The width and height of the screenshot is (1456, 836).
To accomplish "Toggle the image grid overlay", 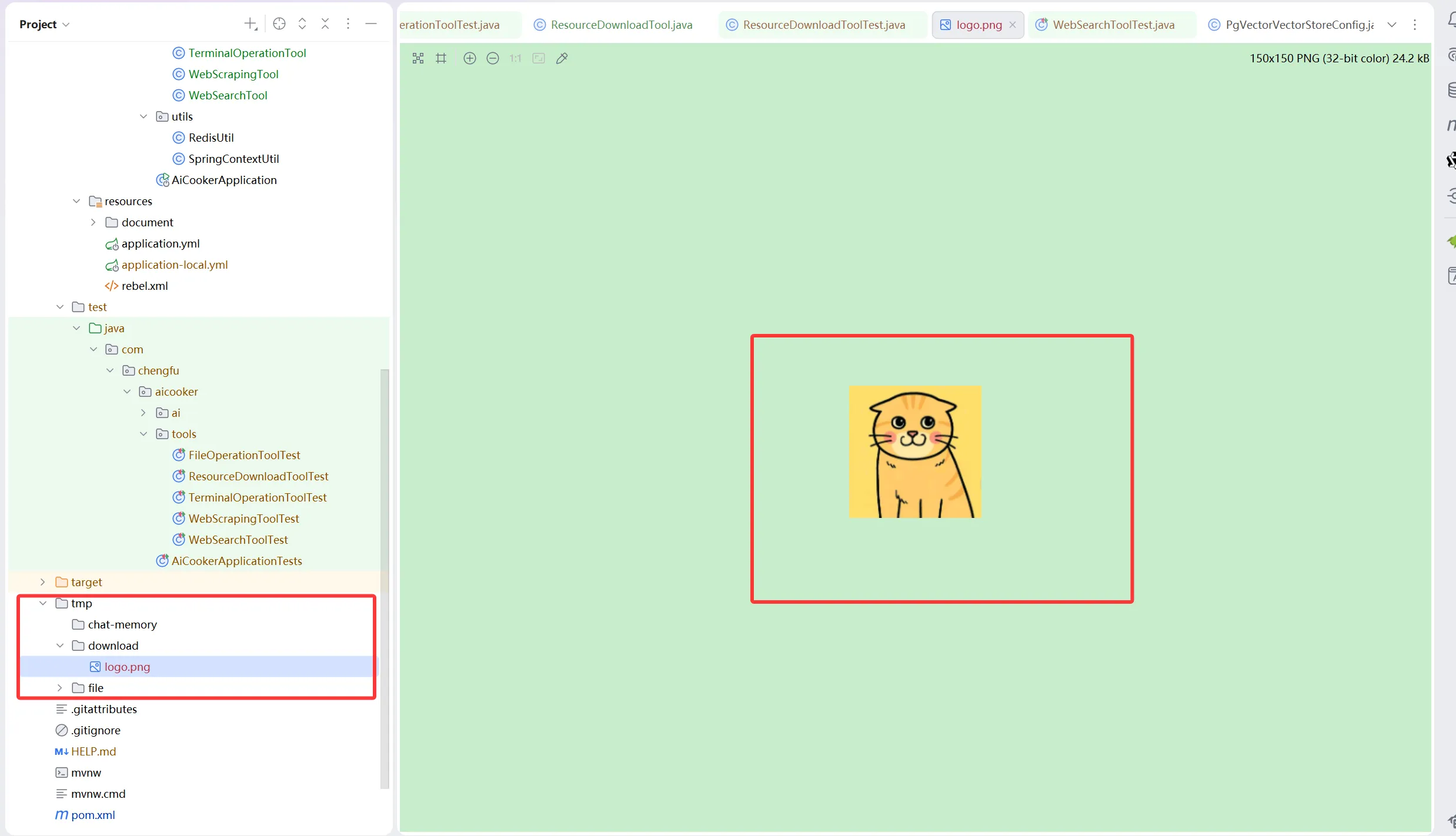I will click(441, 58).
